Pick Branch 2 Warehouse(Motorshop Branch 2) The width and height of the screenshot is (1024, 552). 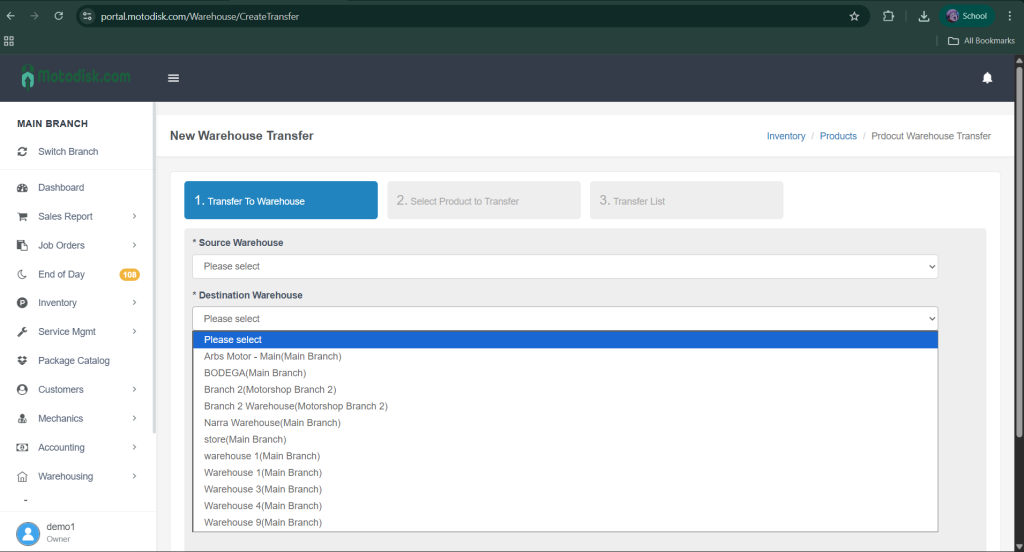(x=295, y=406)
